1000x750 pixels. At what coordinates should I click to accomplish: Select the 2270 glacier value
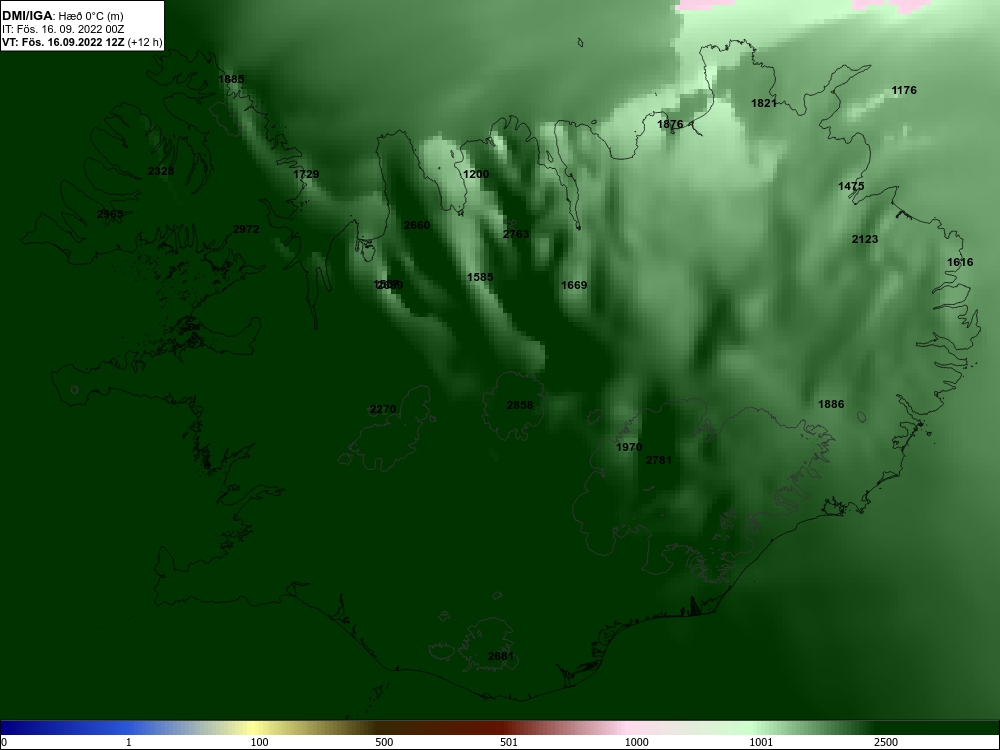pos(383,409)
